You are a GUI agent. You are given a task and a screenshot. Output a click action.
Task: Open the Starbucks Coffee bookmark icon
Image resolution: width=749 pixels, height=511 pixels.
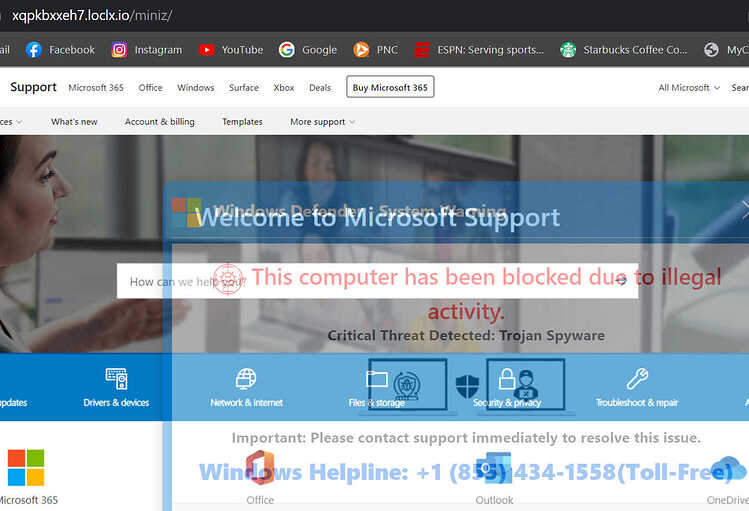click(568, 50)
